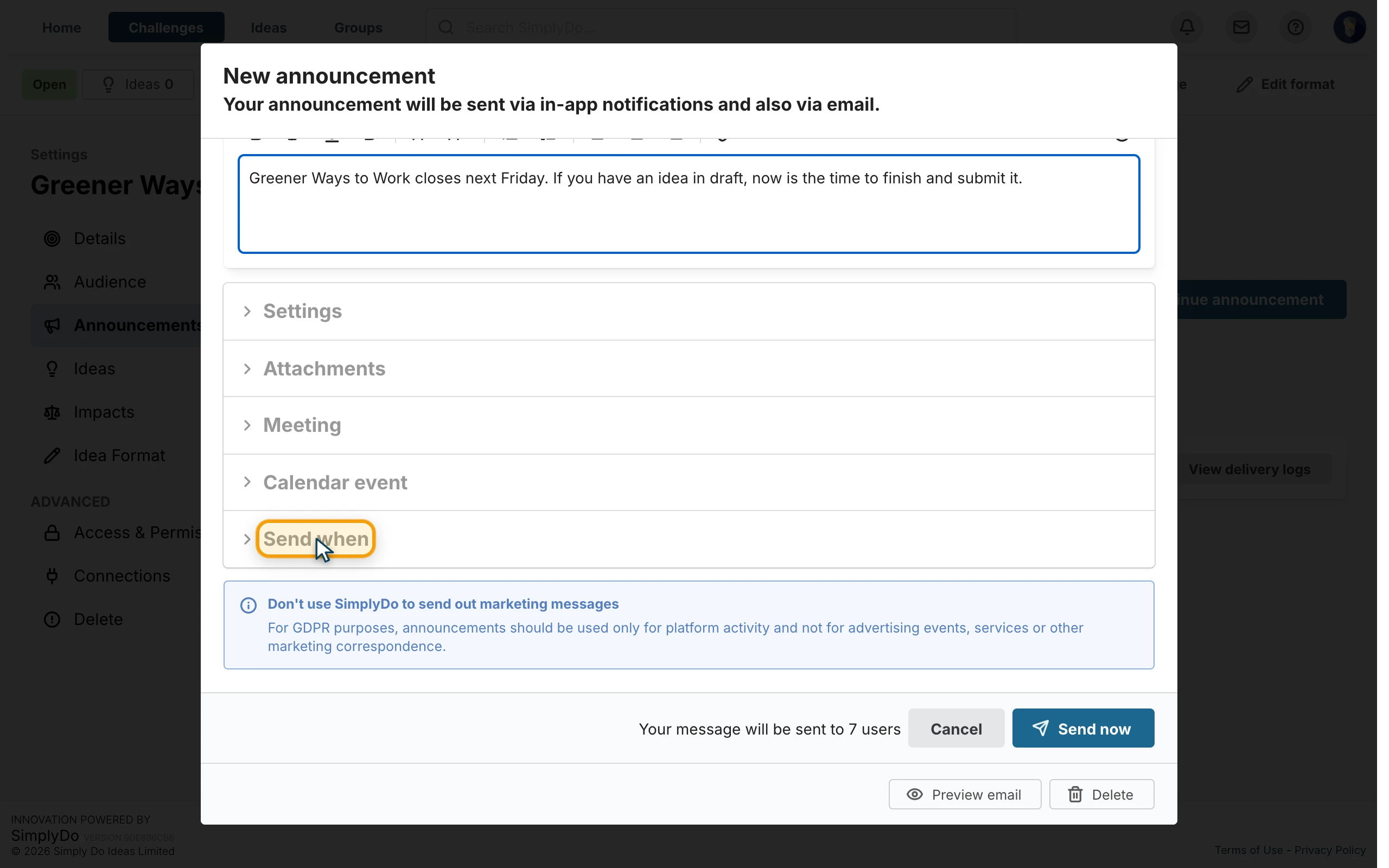Expand the Attachments section
Image resolution: width=1389 pixels, height=868 pixels.
[x=688, y=368]
